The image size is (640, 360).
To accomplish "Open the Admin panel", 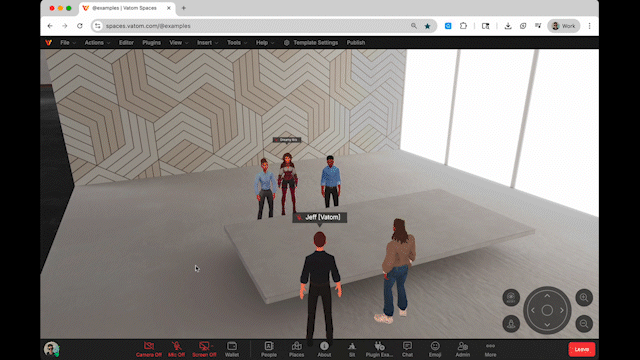I will pos(462,349).
